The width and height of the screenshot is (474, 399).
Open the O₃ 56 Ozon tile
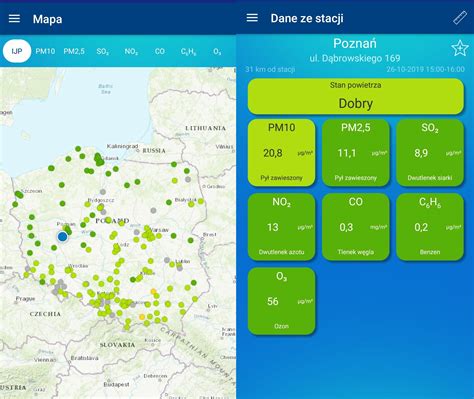click(281, 301)
